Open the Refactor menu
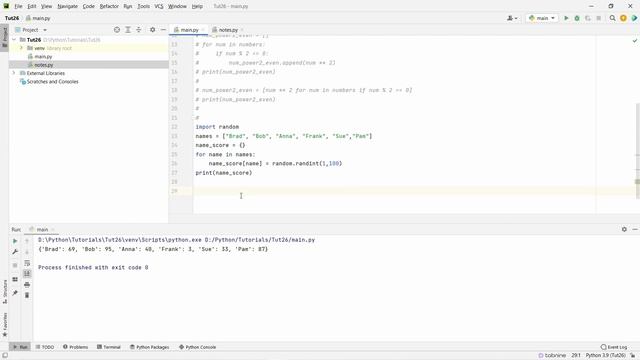Image resolution: width=640 pixels, height=360 pixels. pos(109,6)
